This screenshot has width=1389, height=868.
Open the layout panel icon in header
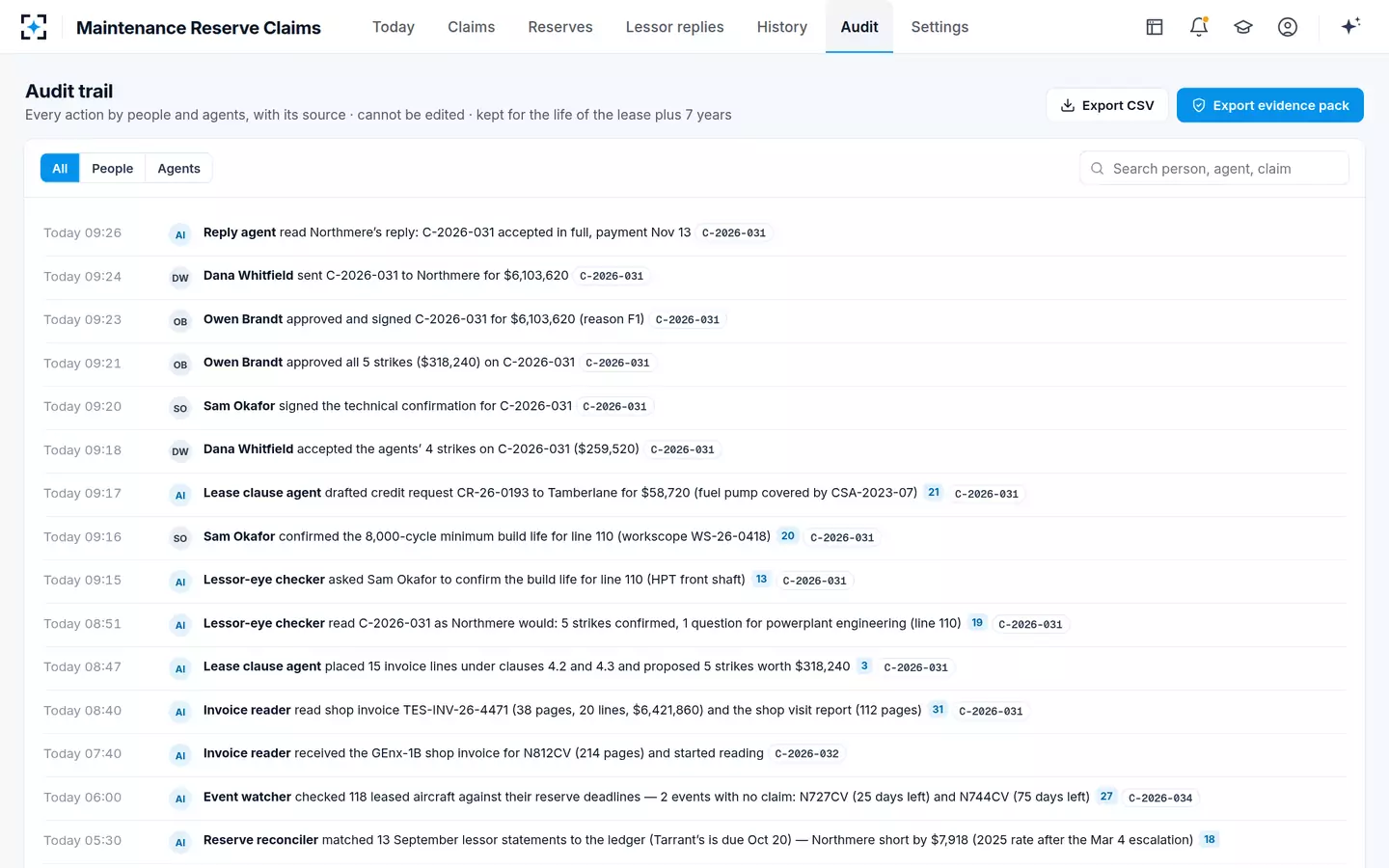click(x=1155, y=27)
